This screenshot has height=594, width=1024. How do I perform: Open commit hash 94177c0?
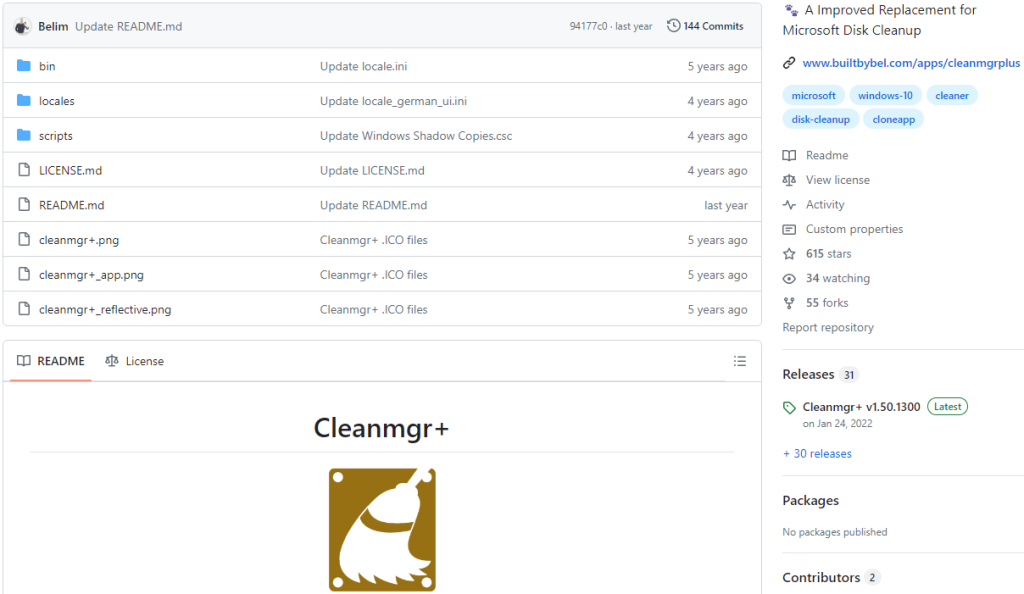pos(588,26)
